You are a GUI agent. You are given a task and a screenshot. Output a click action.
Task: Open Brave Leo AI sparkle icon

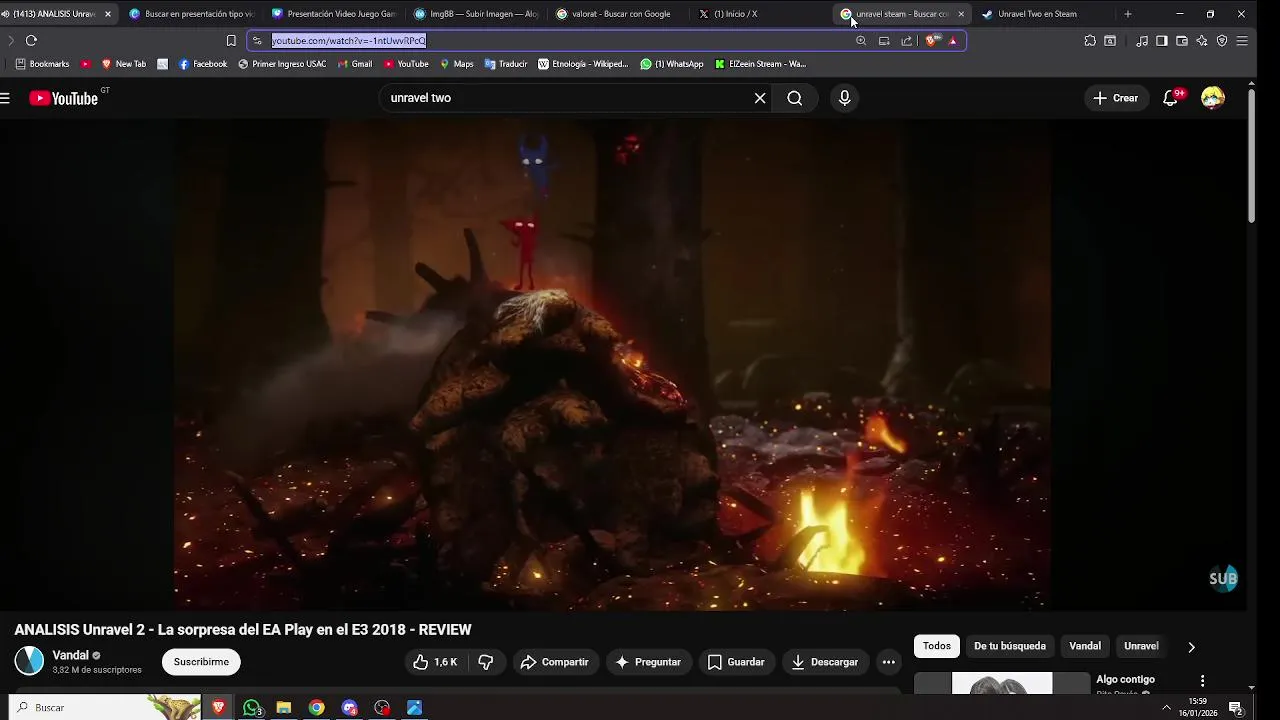(1202, 41)
